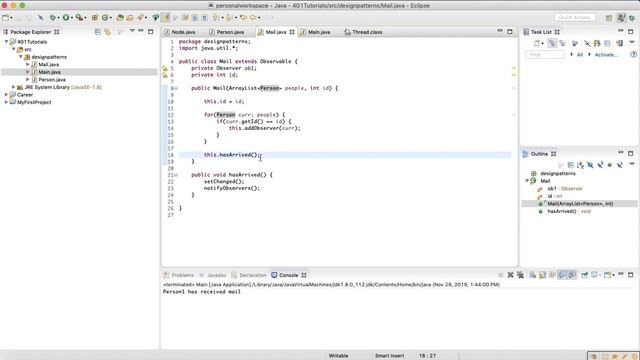Click the Quick Access search field

[575, 18]
